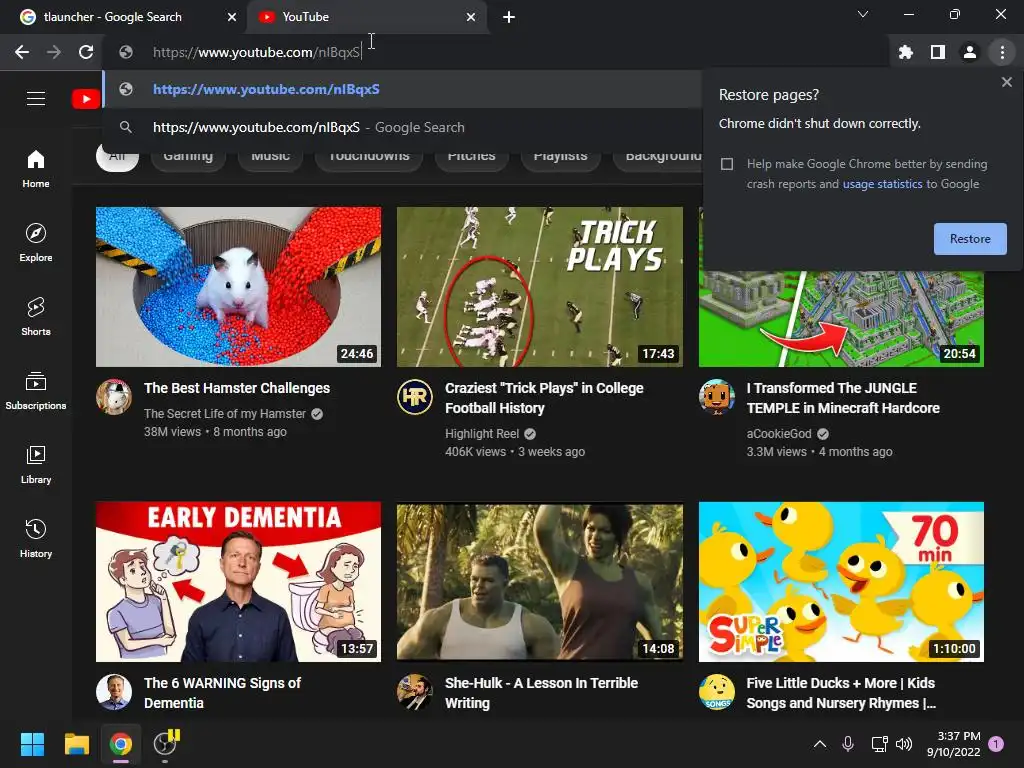Viewport: 1024px width, 768px height.
Task: Open aCookieGod channel avatar
Action: point(716,396)
